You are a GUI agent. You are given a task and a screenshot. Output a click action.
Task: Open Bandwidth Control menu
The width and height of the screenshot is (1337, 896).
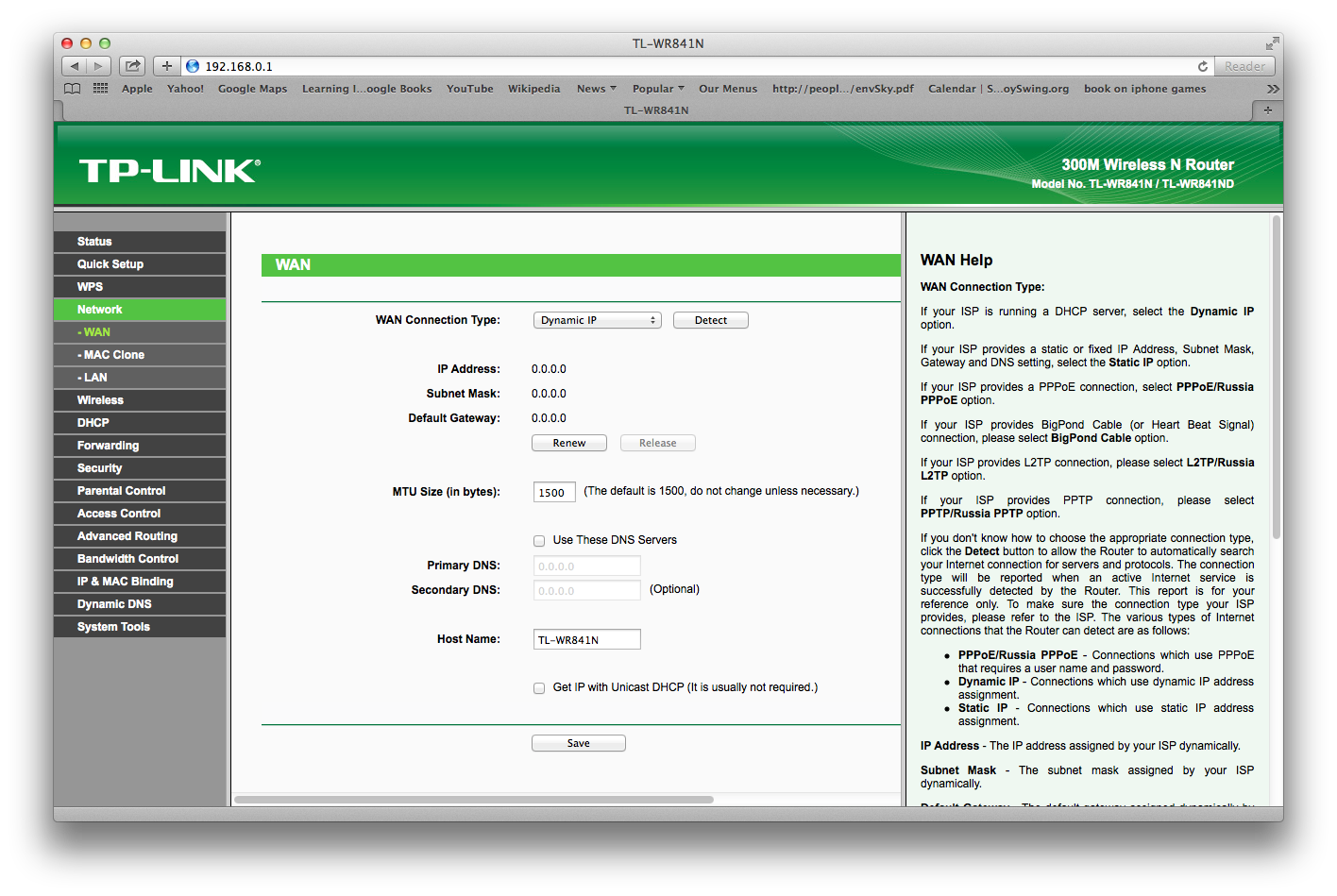[x=140, y=559]
